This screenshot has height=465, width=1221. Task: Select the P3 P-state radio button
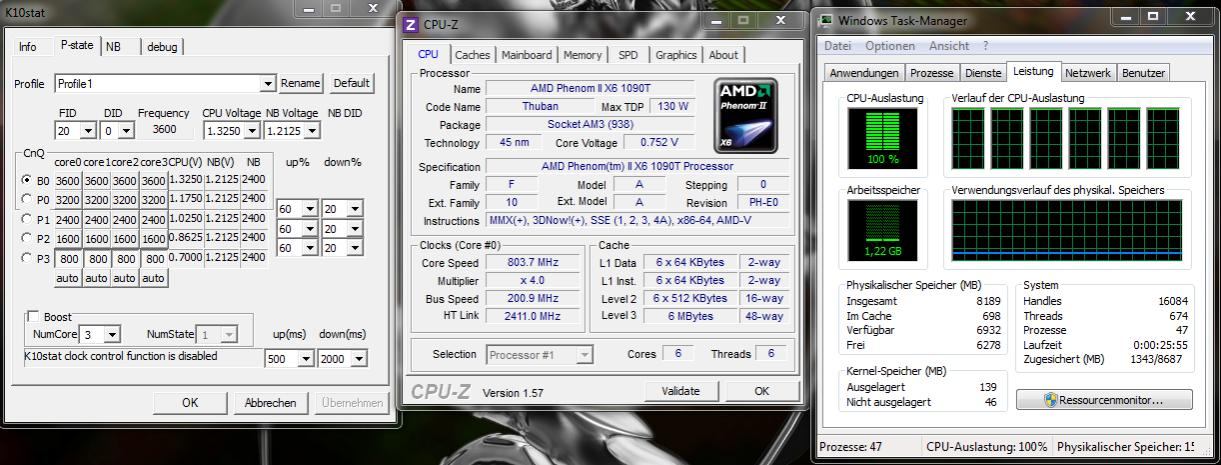coord(27,257)
